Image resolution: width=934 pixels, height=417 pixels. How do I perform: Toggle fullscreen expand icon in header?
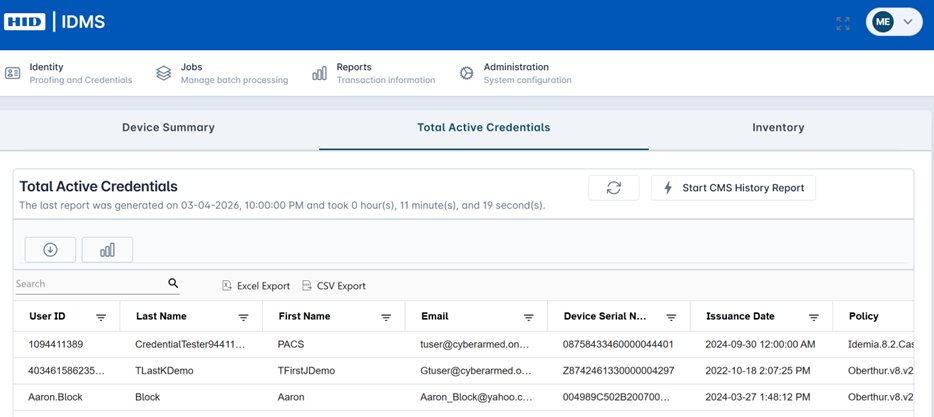pyautogui.click(x=843, y=24)
